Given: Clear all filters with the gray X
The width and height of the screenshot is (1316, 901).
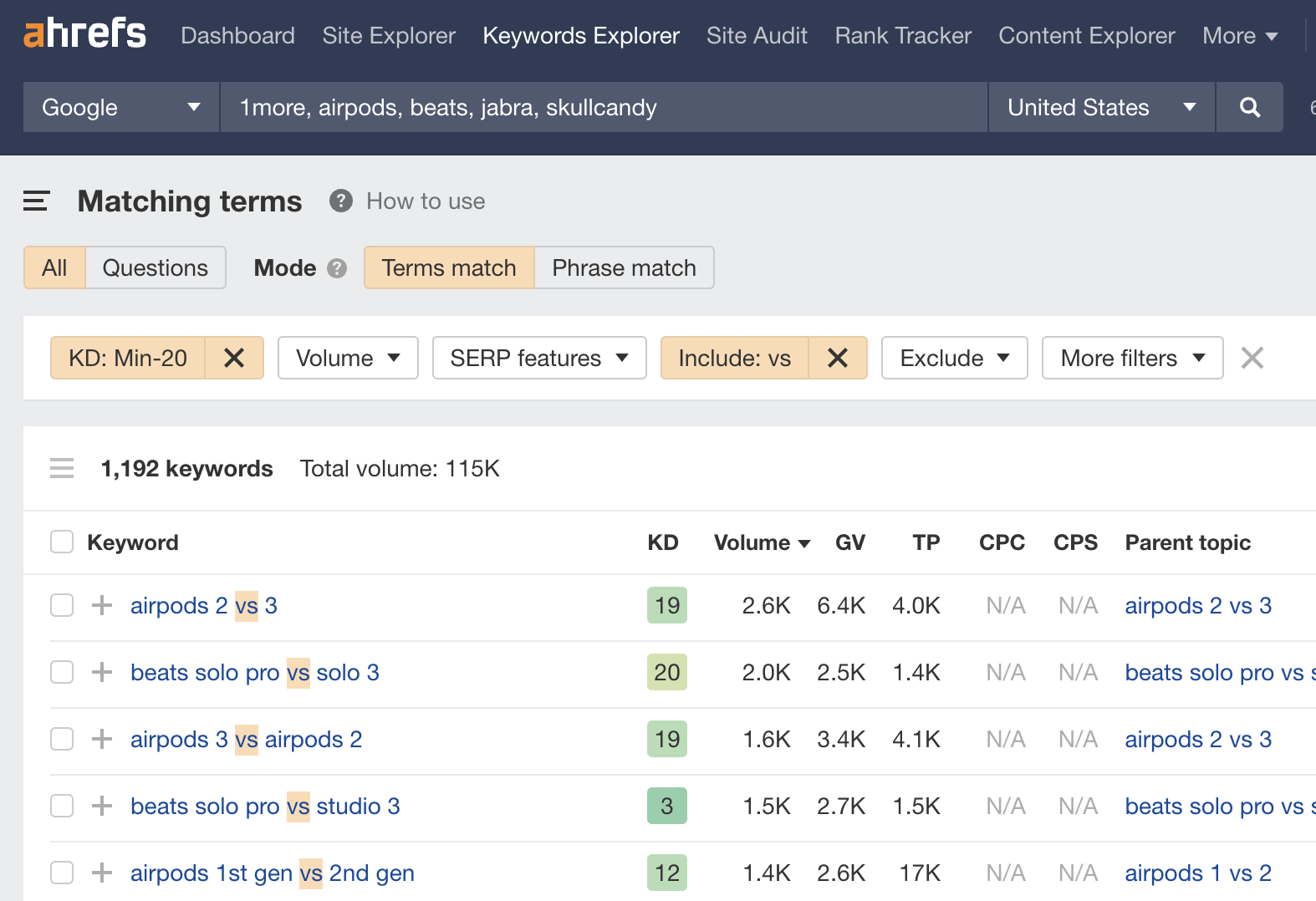Looking at the screenshot, I should [1252, 358].
